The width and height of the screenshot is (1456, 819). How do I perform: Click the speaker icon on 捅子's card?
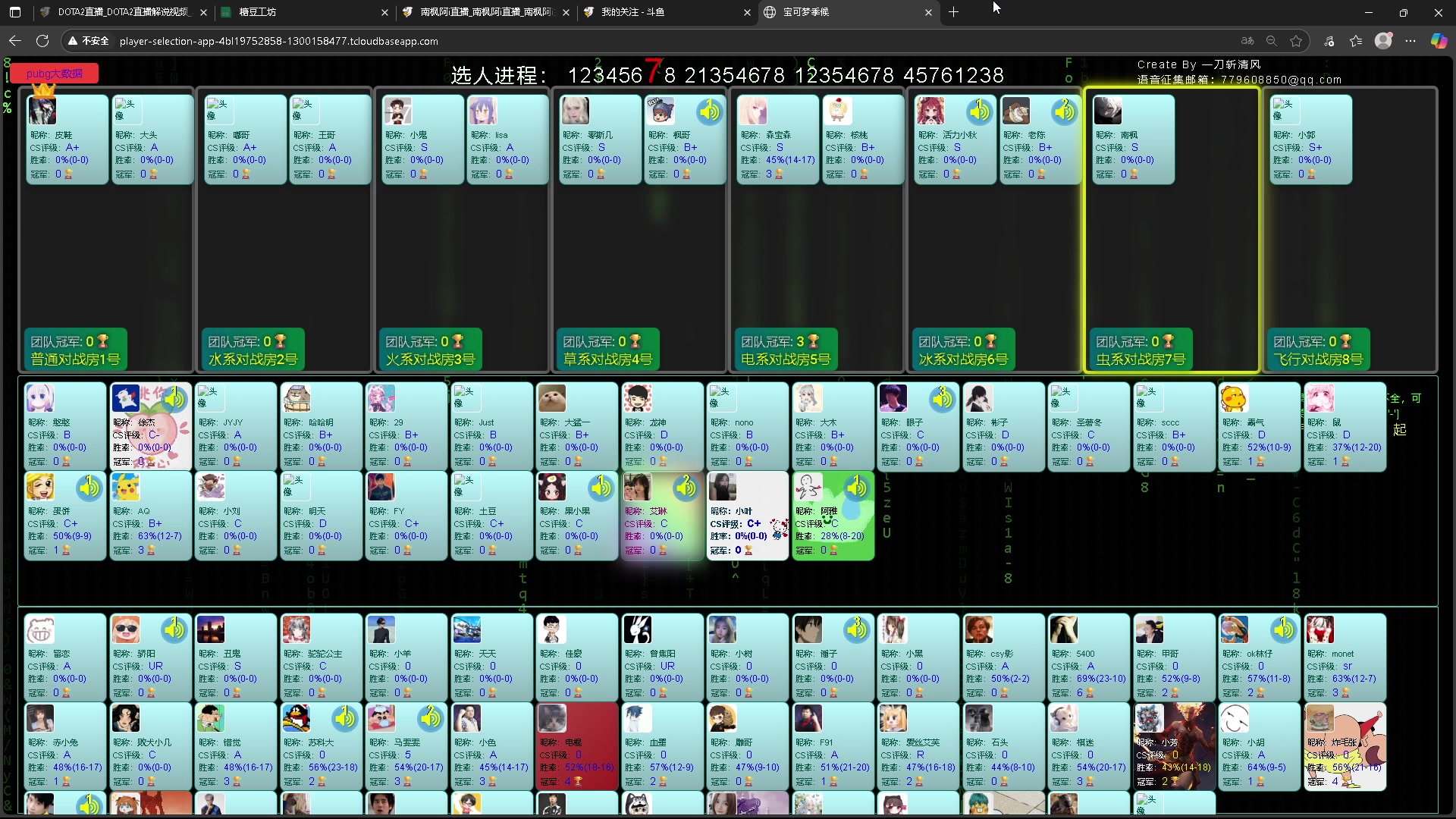857,629
